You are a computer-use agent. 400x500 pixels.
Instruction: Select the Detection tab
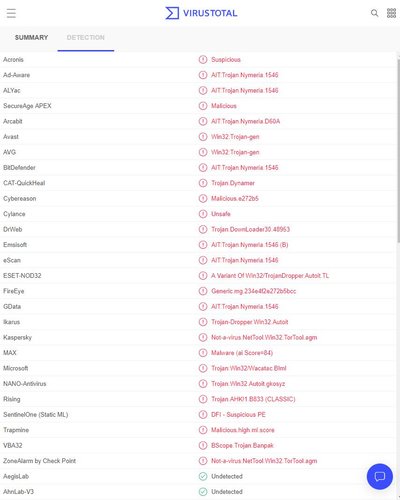coord(86,38)
